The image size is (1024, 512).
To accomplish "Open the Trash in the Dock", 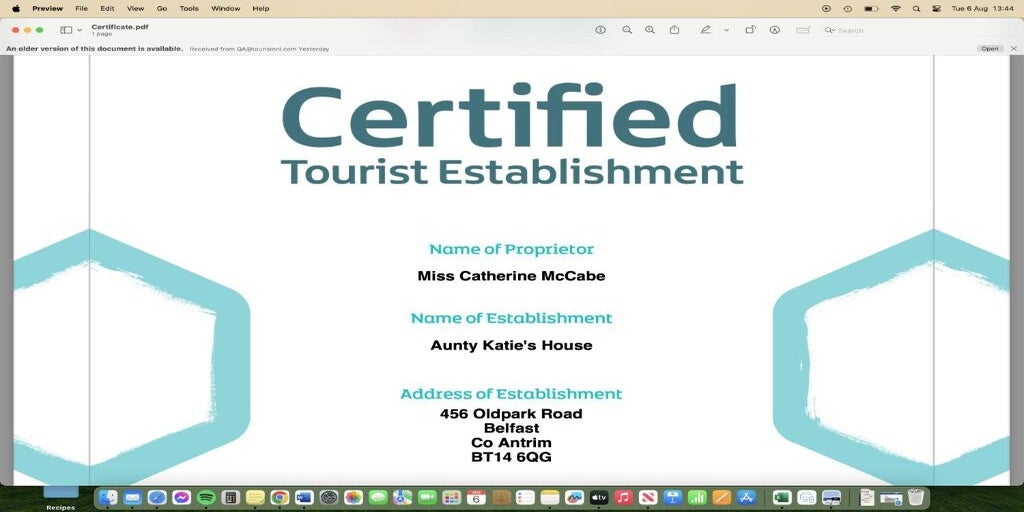I will [916, 498].
